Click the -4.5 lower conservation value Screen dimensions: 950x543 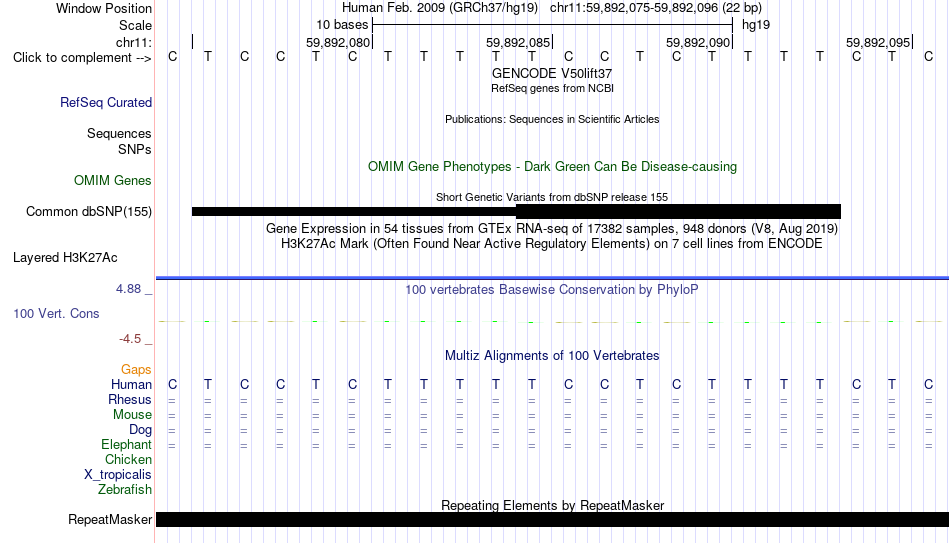point(130,339)
